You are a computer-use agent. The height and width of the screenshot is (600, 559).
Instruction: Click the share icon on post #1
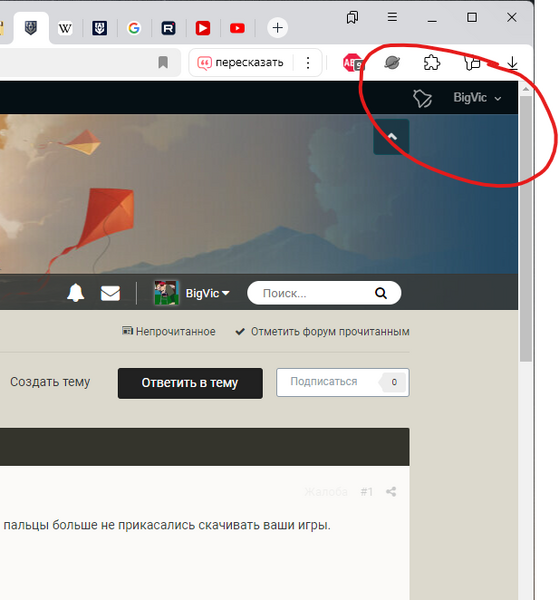[391, 492]
